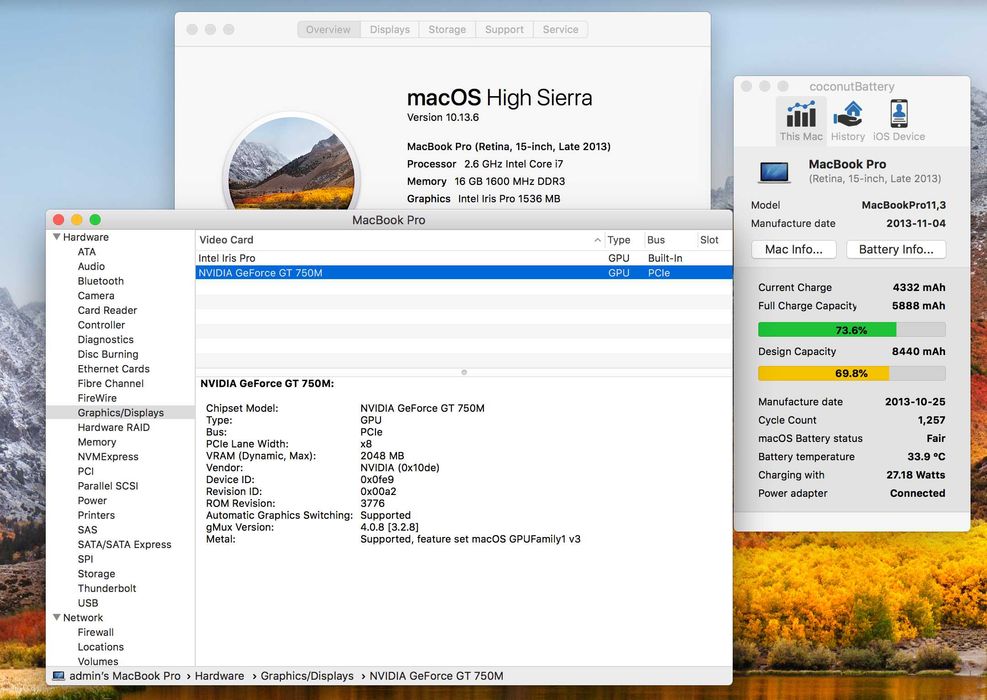Click the MacBook laptop icon in coconutBattery

point(774,172)
